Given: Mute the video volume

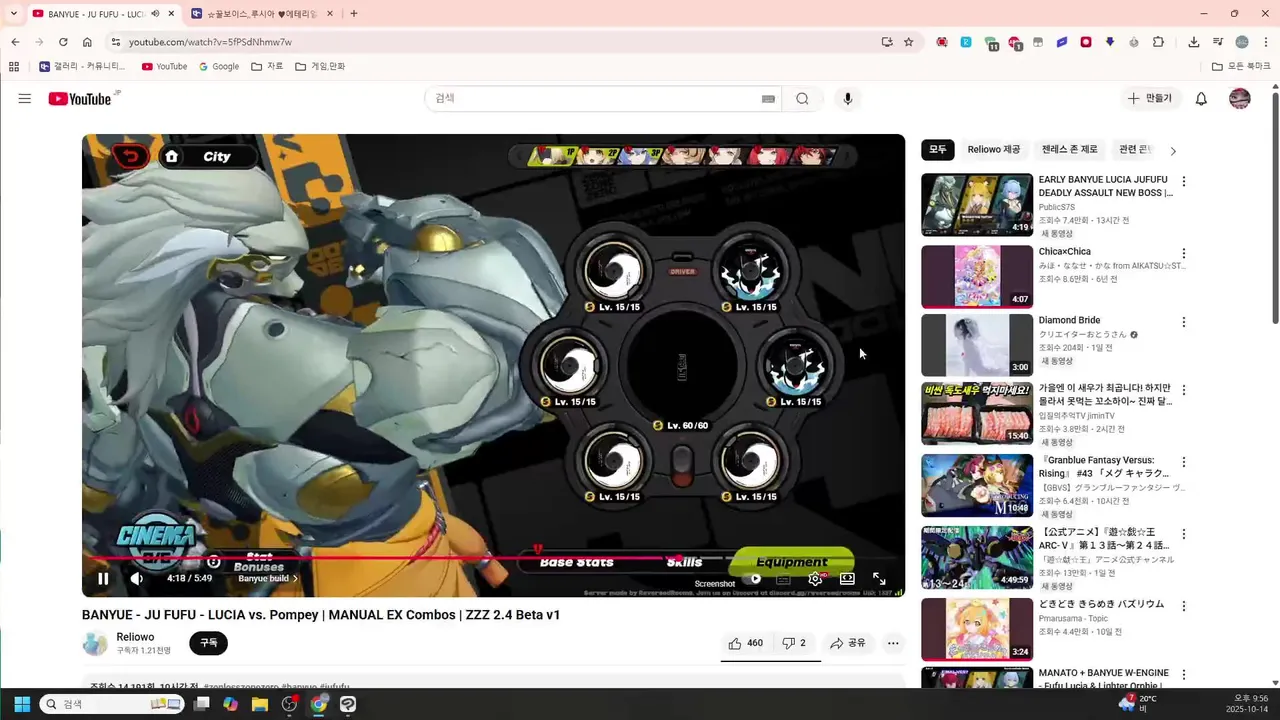Looking at the screenshot, I should [x=137, y=578].
